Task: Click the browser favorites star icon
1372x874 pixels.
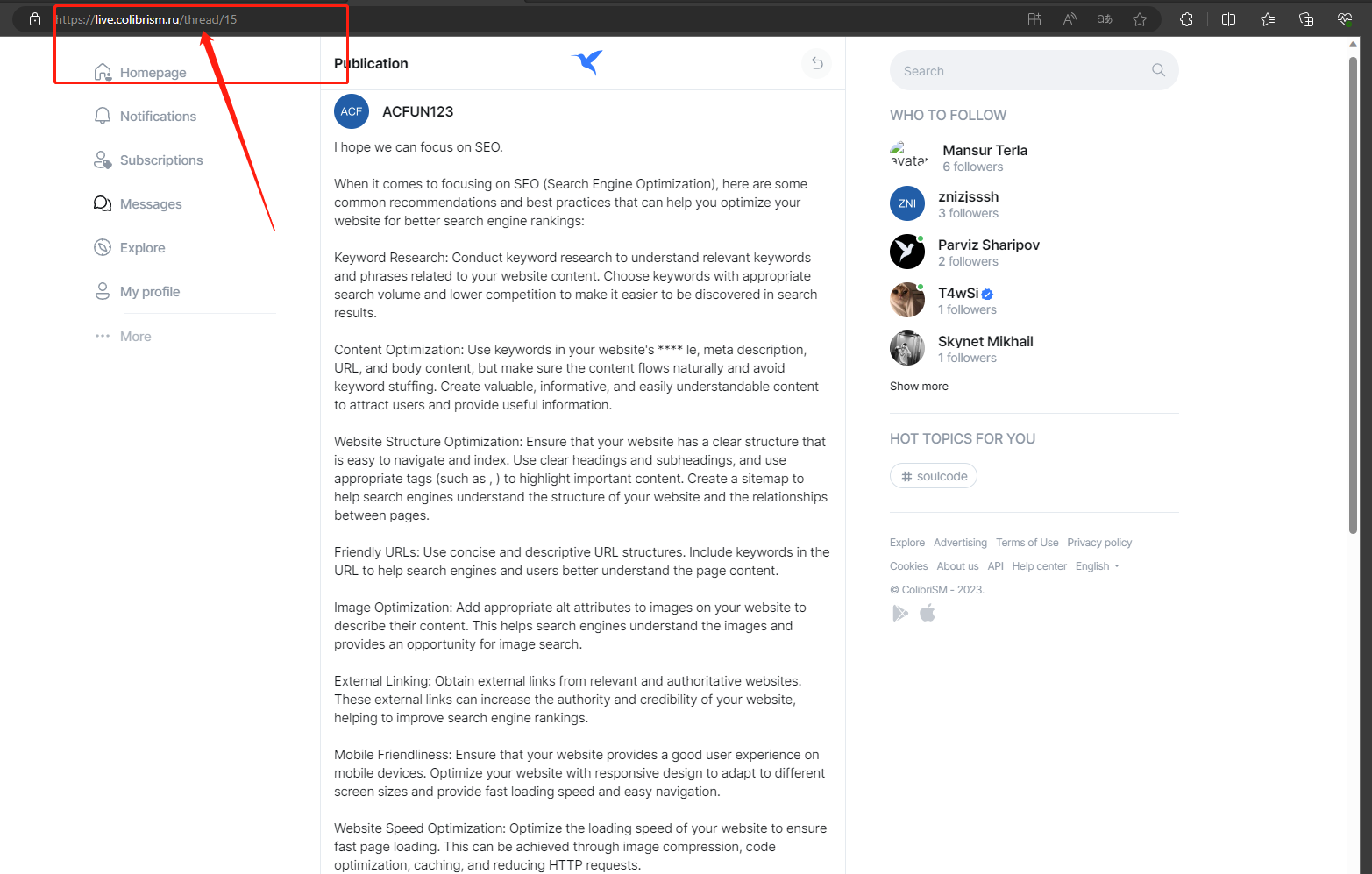Action: click(1139, 19)
